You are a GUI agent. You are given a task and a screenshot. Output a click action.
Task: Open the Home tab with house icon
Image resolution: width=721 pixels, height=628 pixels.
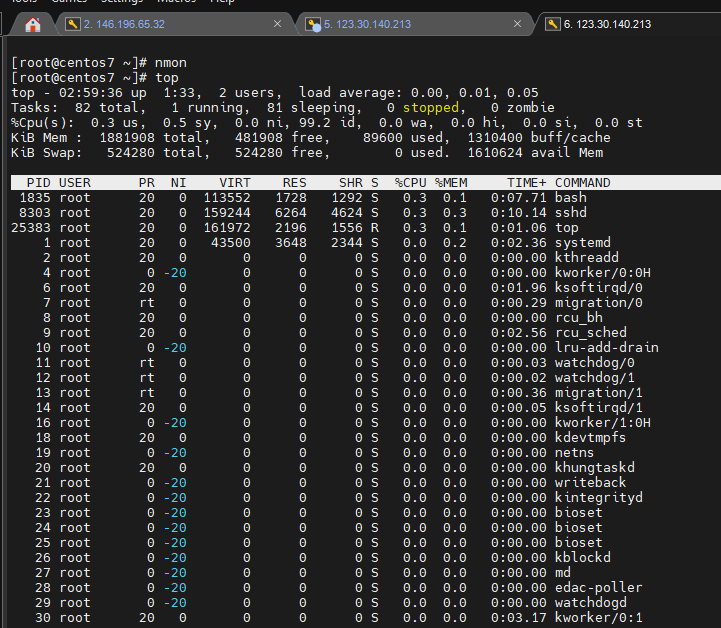[x=33, y=24]
